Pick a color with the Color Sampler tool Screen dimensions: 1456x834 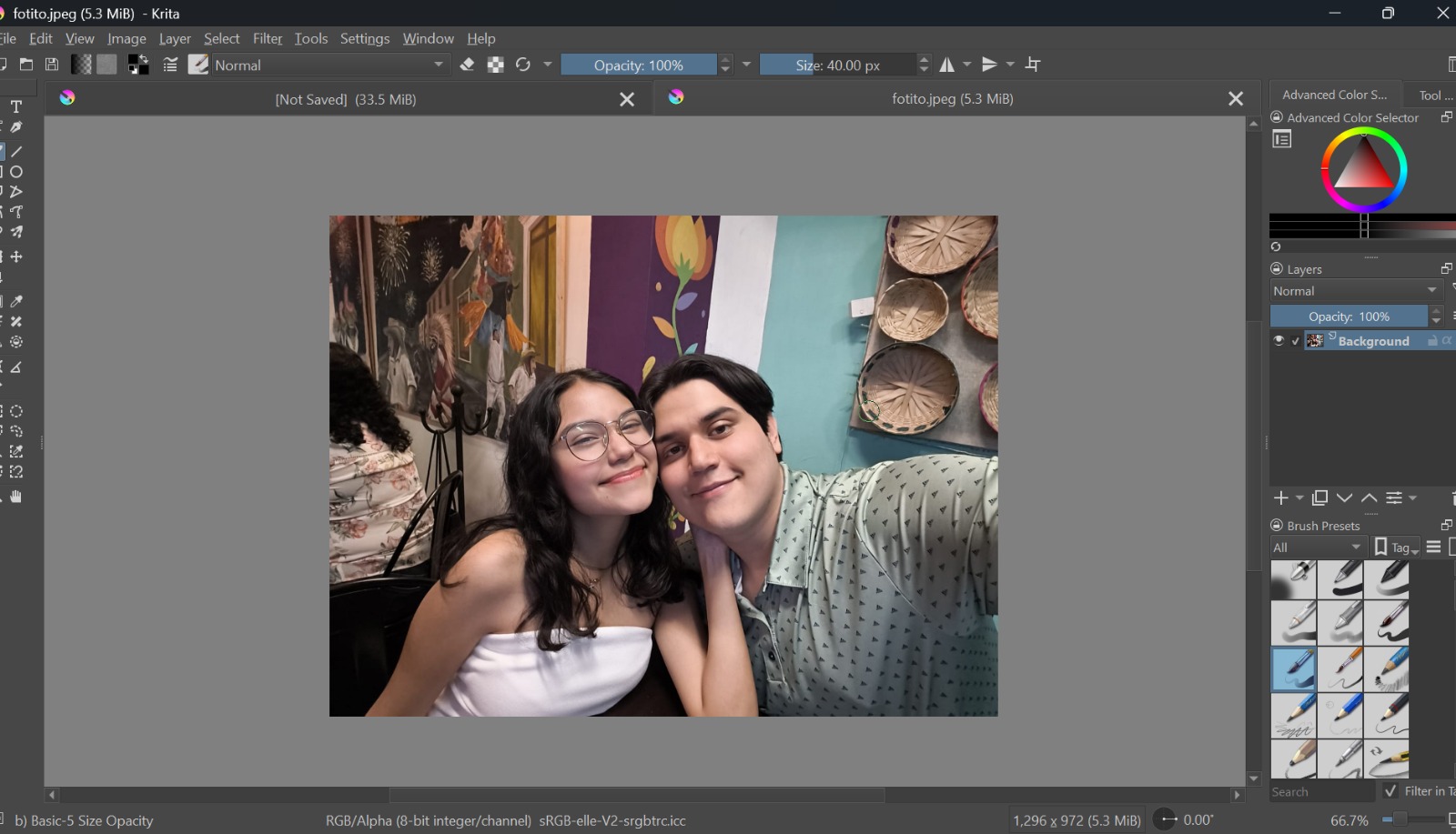click(x=16, y=301)
